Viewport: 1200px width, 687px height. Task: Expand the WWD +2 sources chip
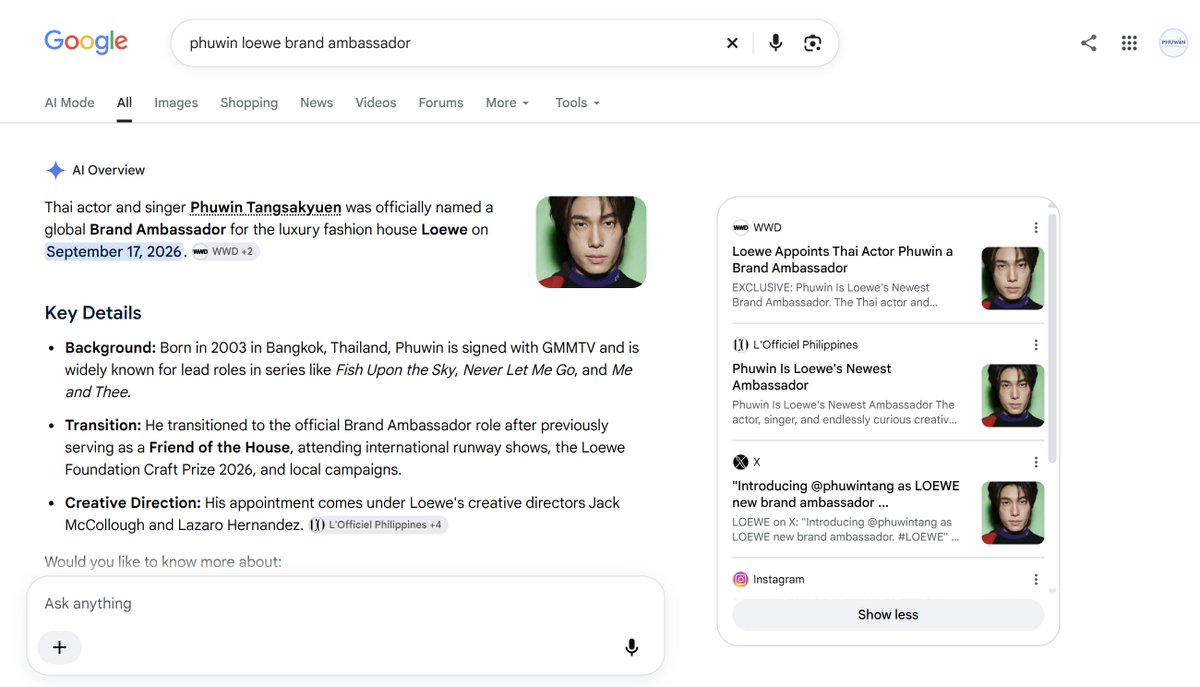coord(225,252)
